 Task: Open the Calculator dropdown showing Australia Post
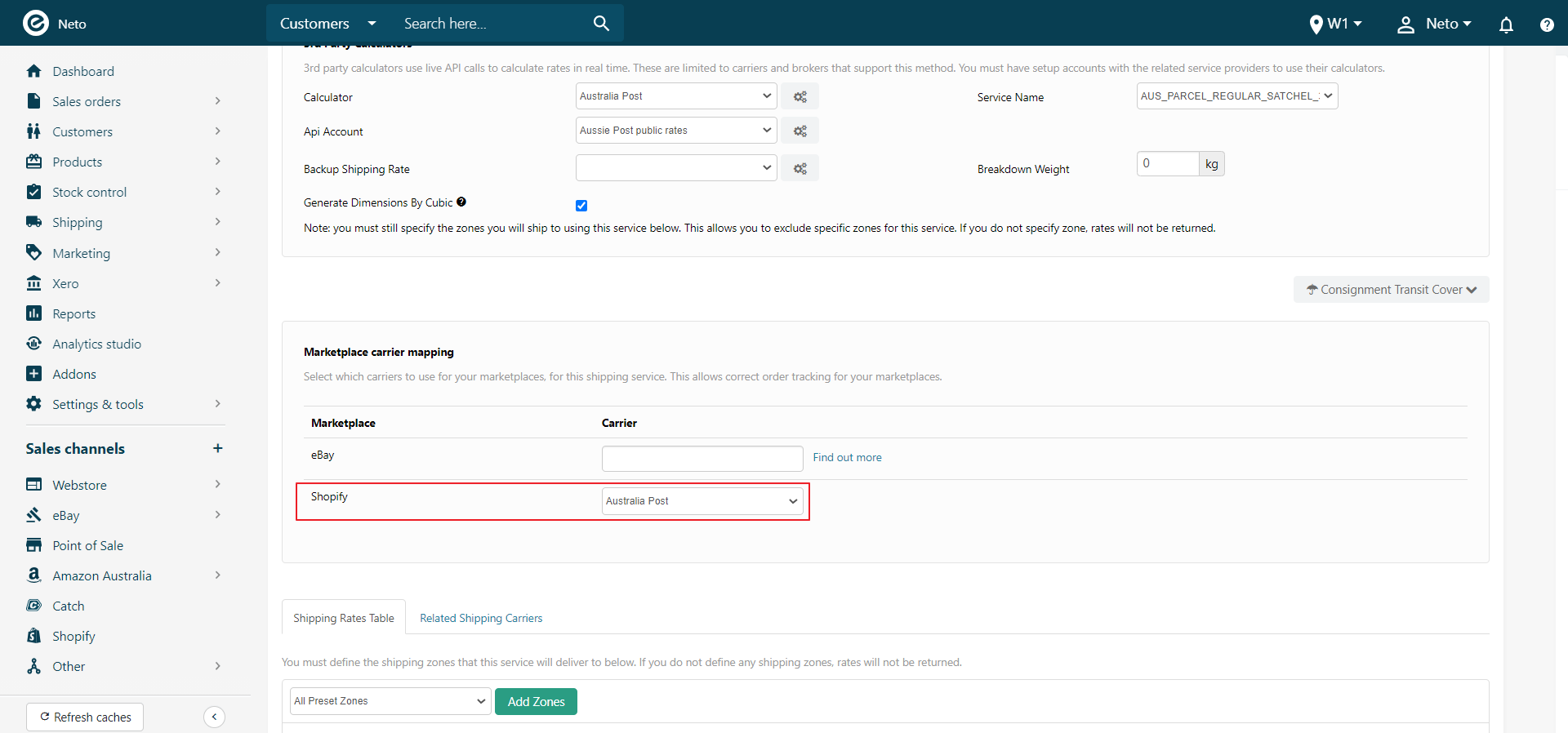[x=676, y=96]
